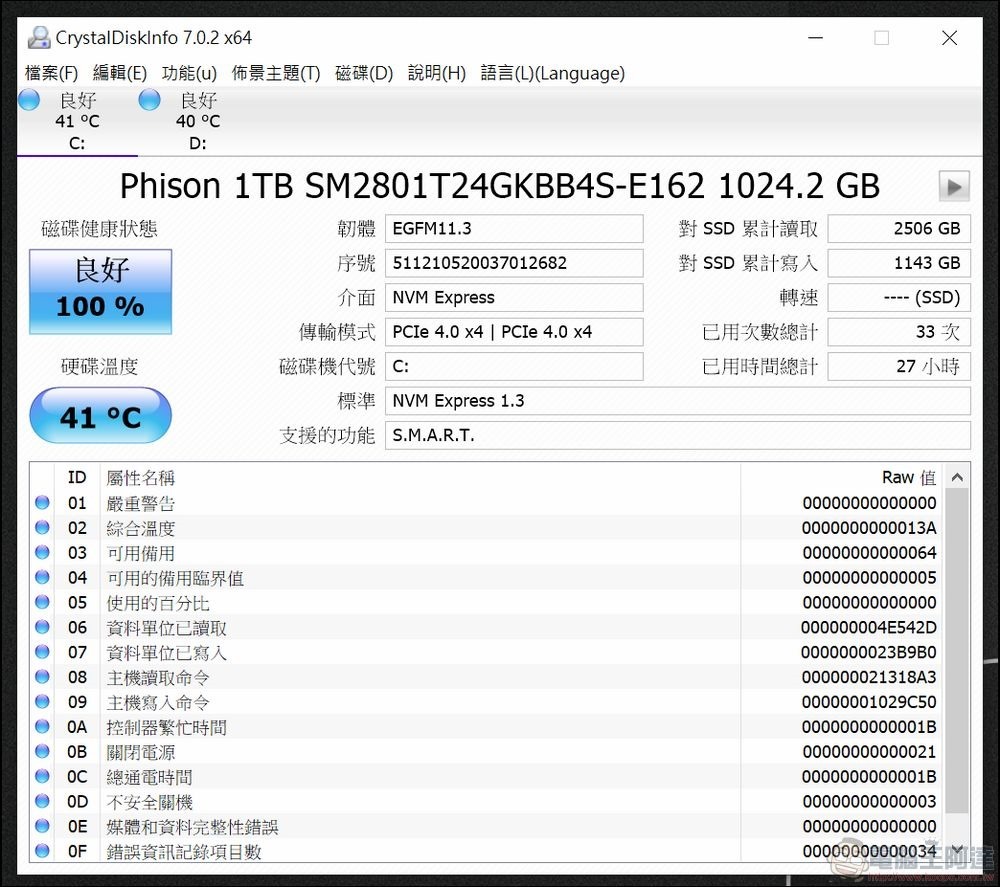Screen dimensions: 1000x887
Task: Select the C: drive tab
Action: tap(77, 121)
